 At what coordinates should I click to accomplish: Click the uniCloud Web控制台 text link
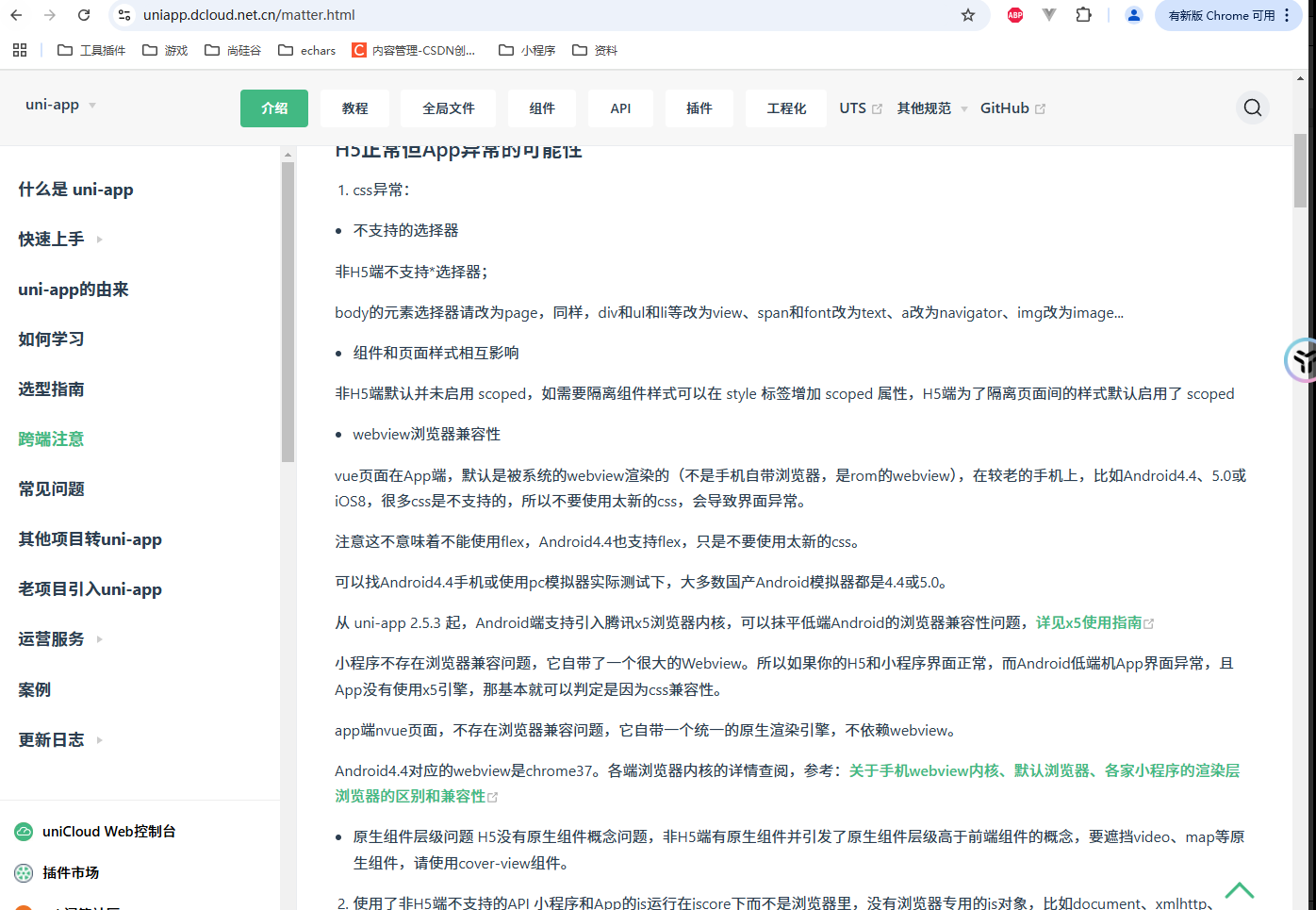coord(108,832)
